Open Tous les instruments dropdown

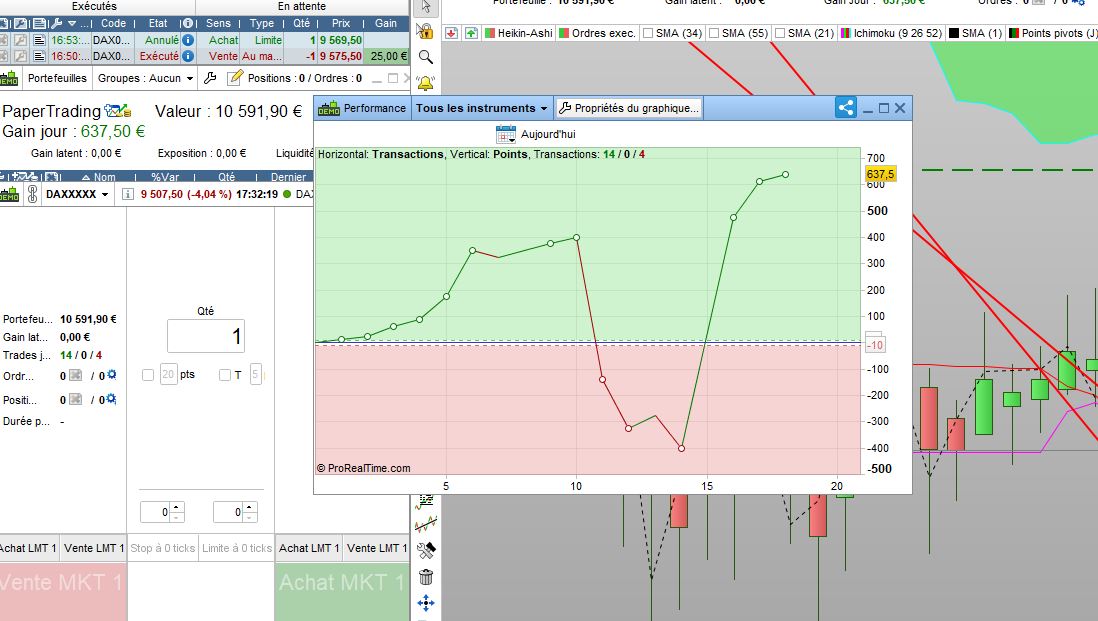pyautogui.click(x=482, y=109)
